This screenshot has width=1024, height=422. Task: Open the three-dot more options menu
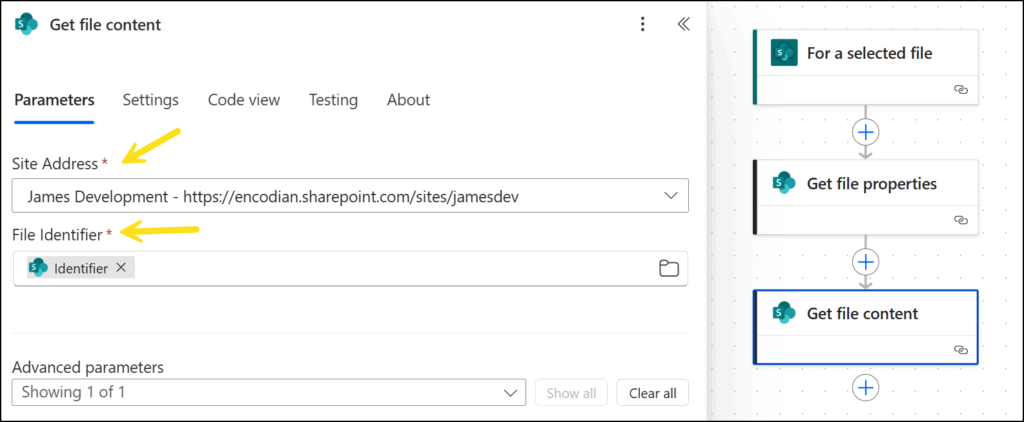[643, 25]
